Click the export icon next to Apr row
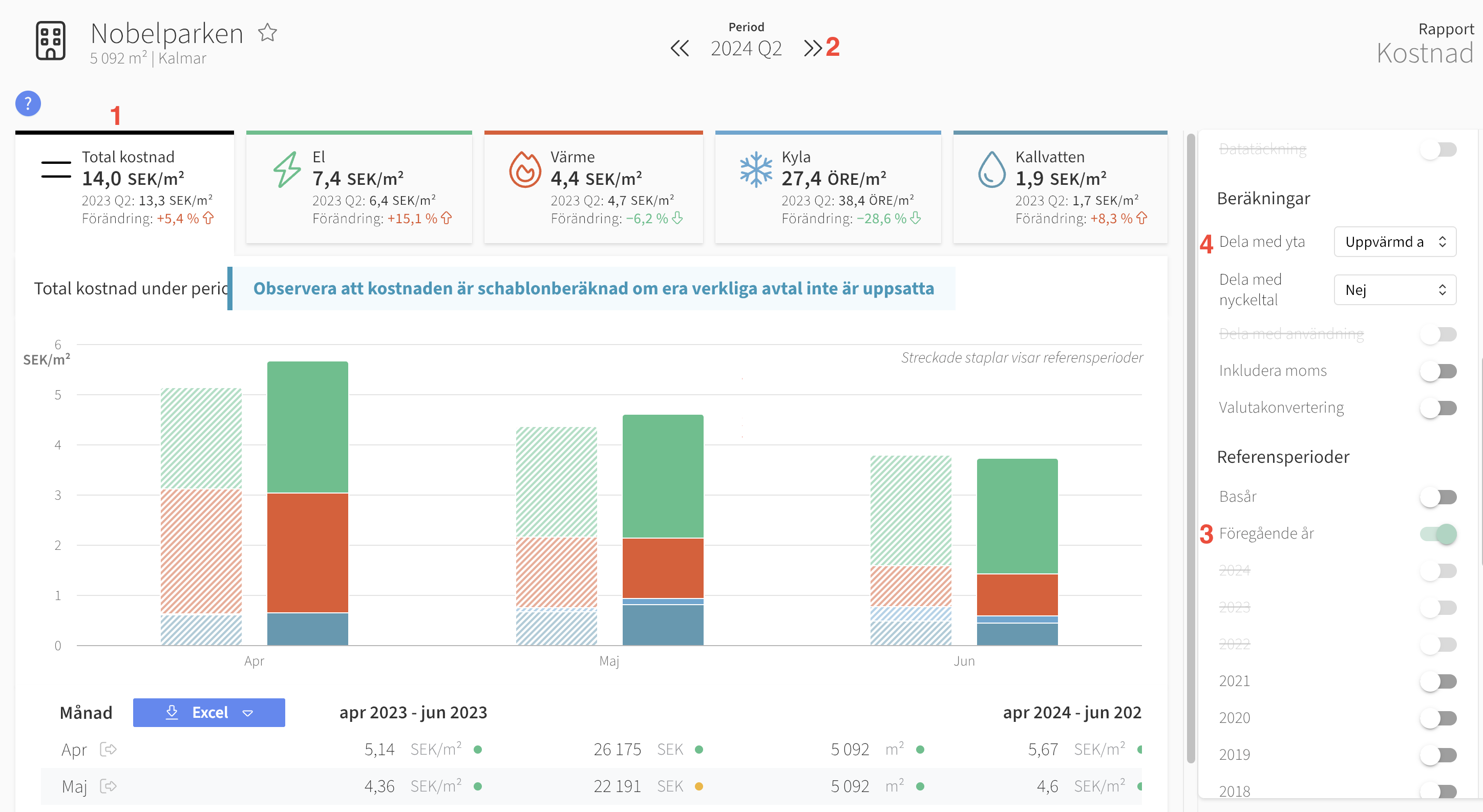The image size is (1483, 812). coord(108,749)
